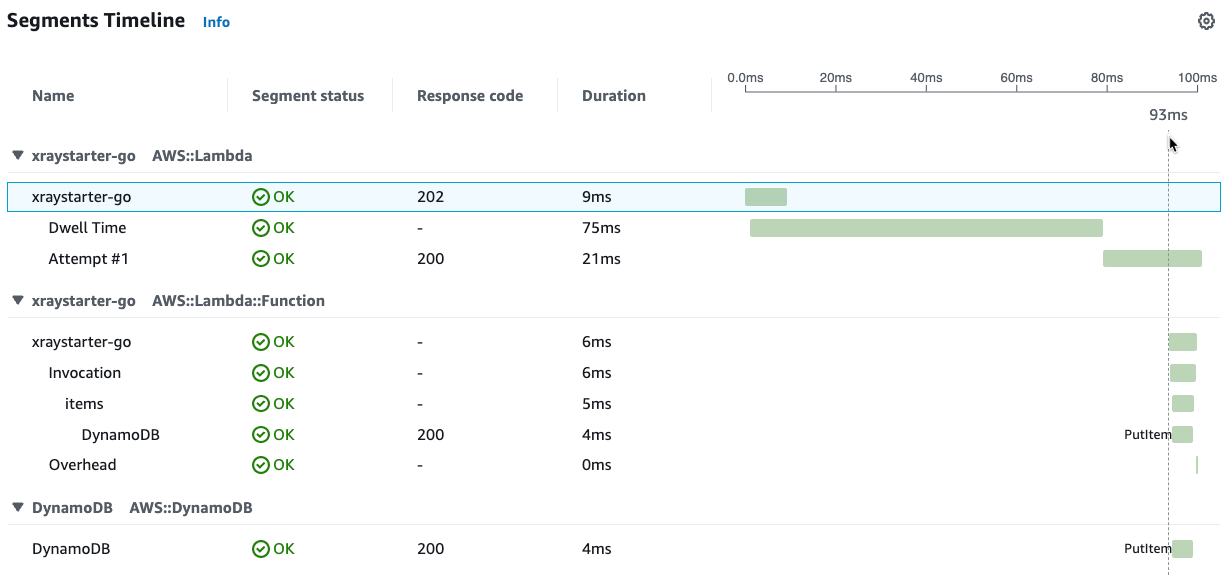This screenshot has height=575, width=1224.
Task: Click OK status icon in Invocation row
Action: pos(261,373)
